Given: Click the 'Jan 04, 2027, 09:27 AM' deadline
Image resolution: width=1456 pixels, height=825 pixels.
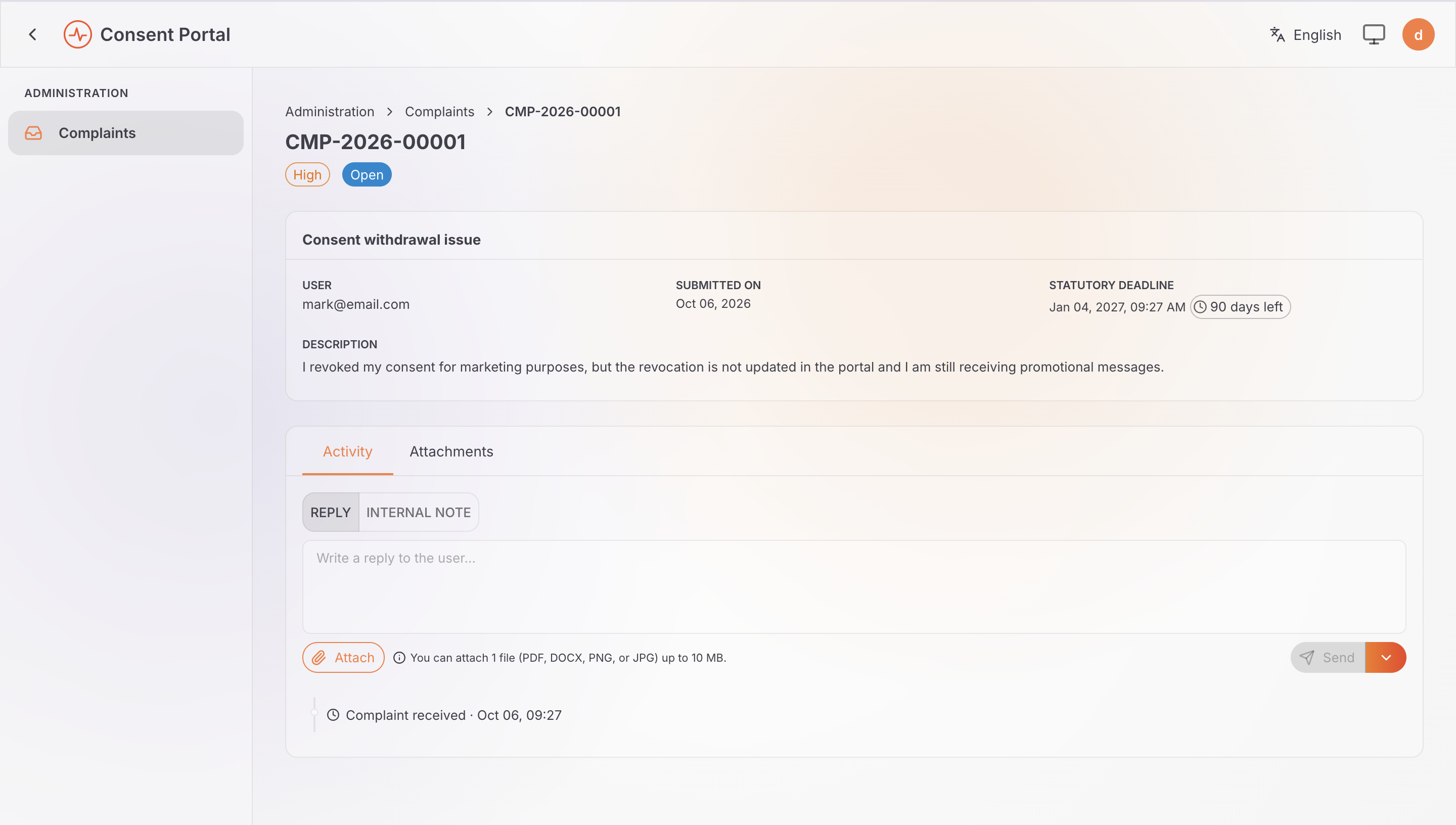Looking at the screenshot, I should pyautogui.click(x=1117, y=306).
